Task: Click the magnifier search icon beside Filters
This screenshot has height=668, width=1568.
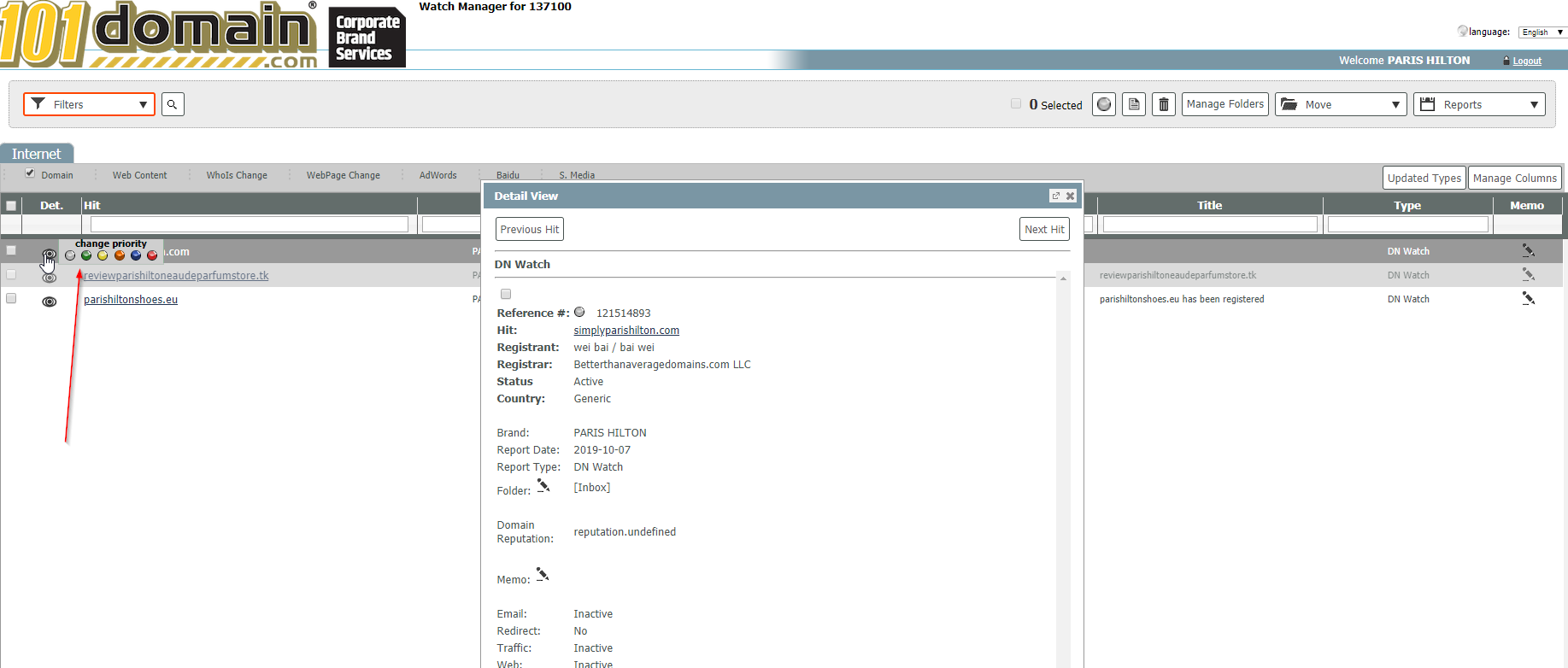Action: click(173, 104)
